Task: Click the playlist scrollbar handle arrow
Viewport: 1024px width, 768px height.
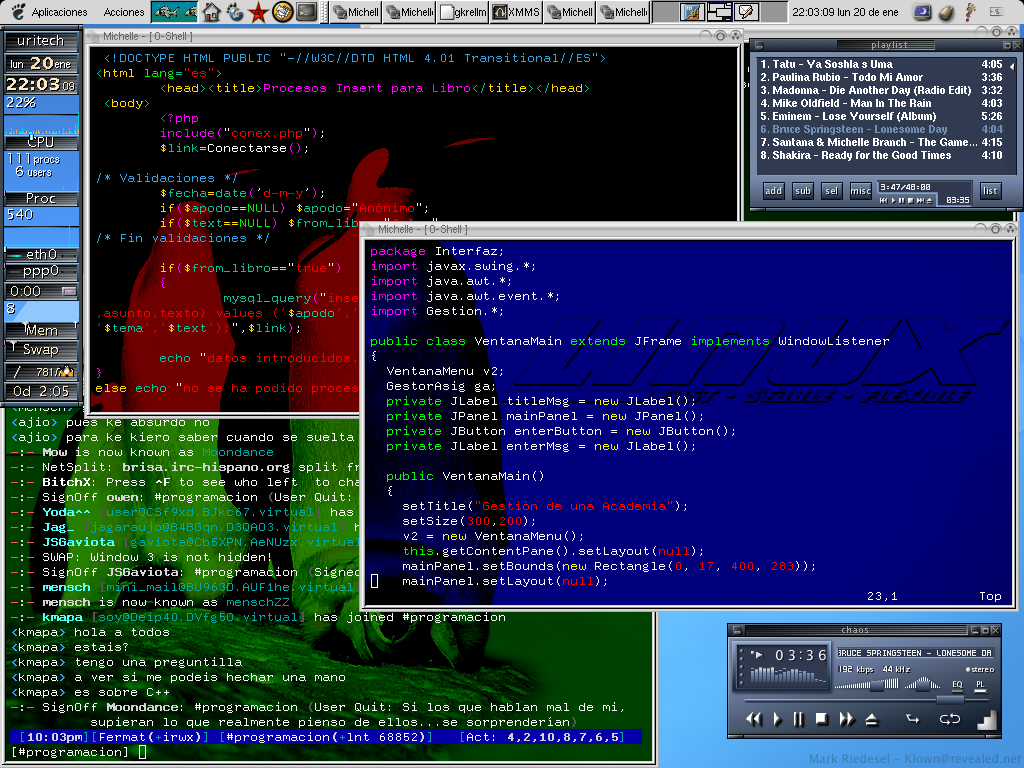Action: click(1012, 66)
